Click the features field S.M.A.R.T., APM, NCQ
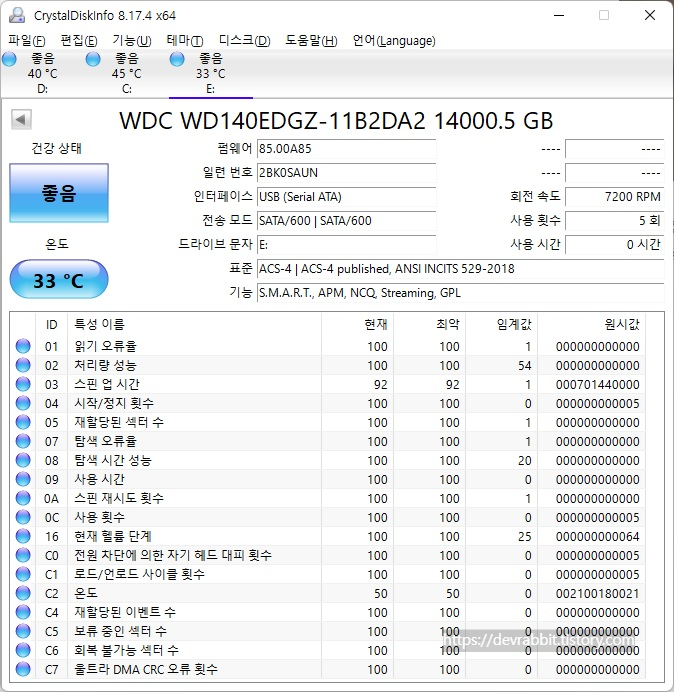Image resolution: width=675 pixels, height=692 pixels. pos(460,293)
